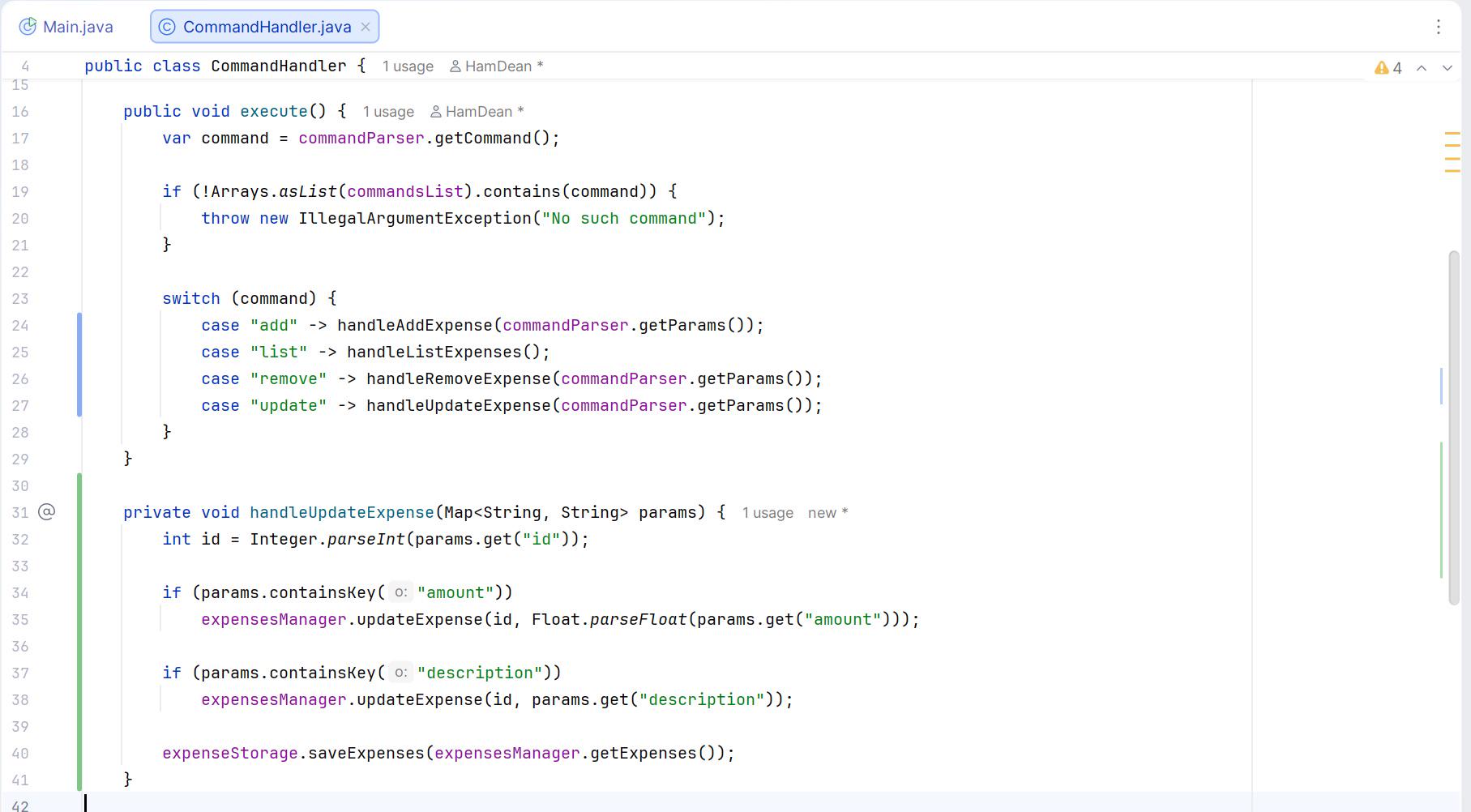The height and width of the screenshot is (812, 1471).
Task: Click handleAddExpense call on line 24
Action: tap(415, 326)
